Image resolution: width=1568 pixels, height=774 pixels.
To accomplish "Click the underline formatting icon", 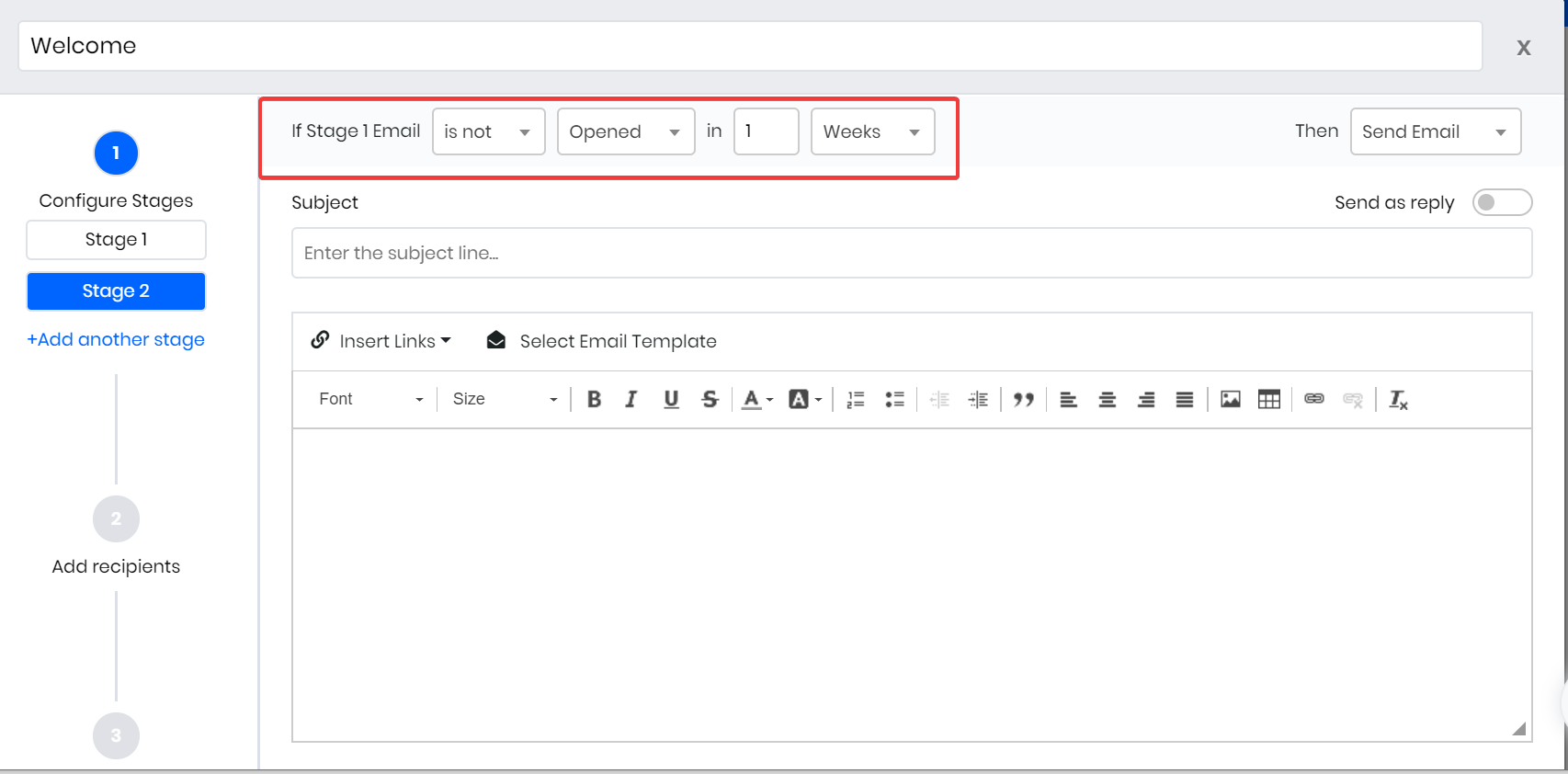I will (671, 399).
